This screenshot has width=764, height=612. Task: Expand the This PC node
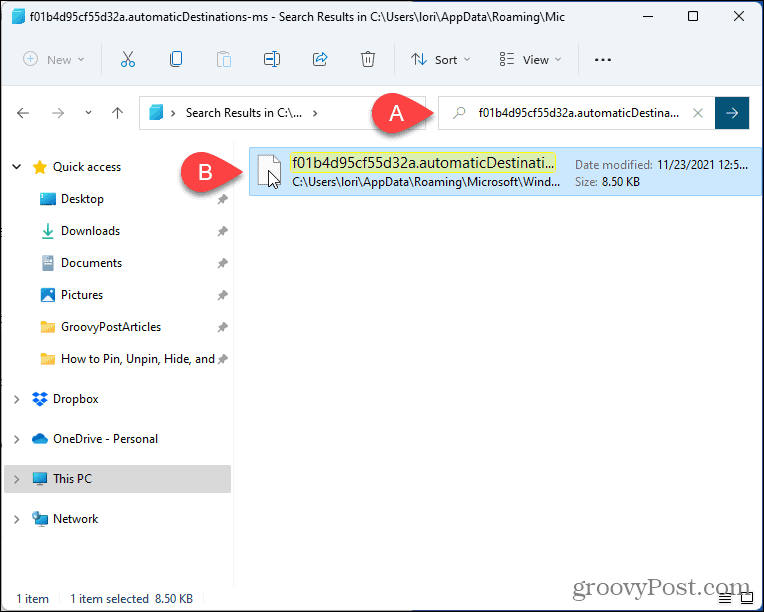click(17, 479)
